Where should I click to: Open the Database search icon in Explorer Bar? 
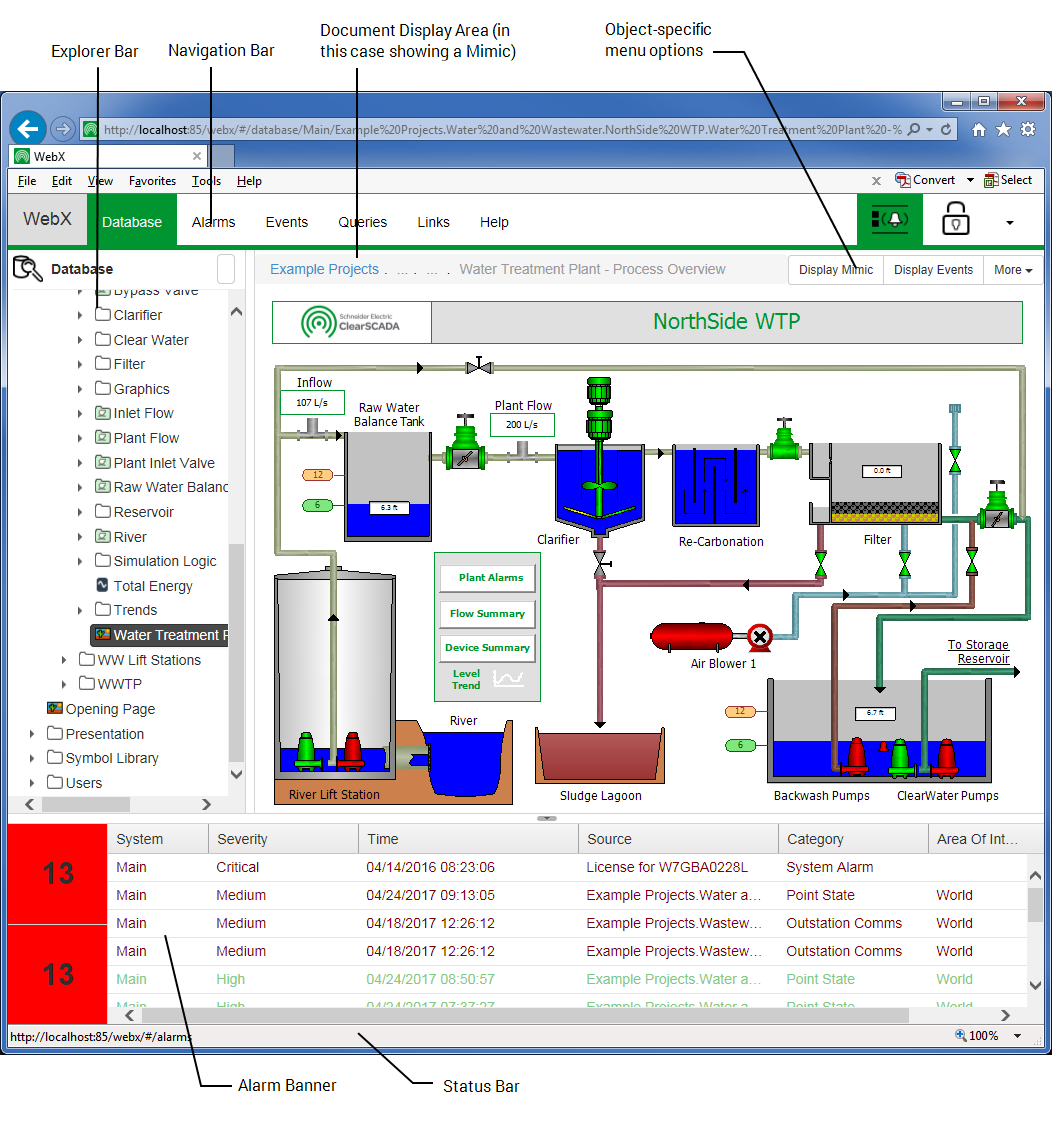click(x=27, y=268)
